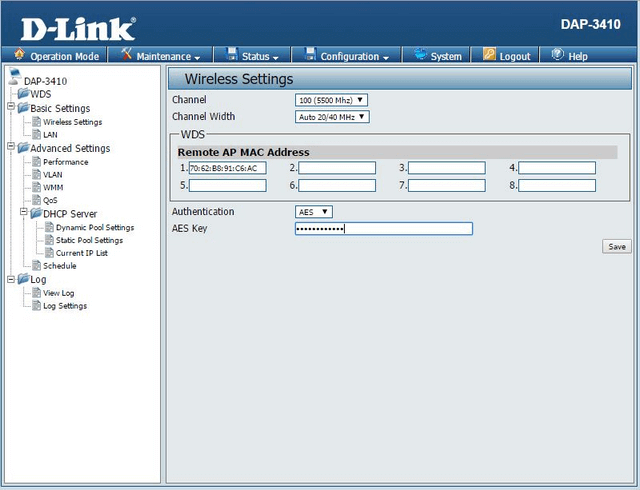Click the Help question mark icon
Image resolution: width=640 pixels, height=490 pixels.
pos(557,56)
